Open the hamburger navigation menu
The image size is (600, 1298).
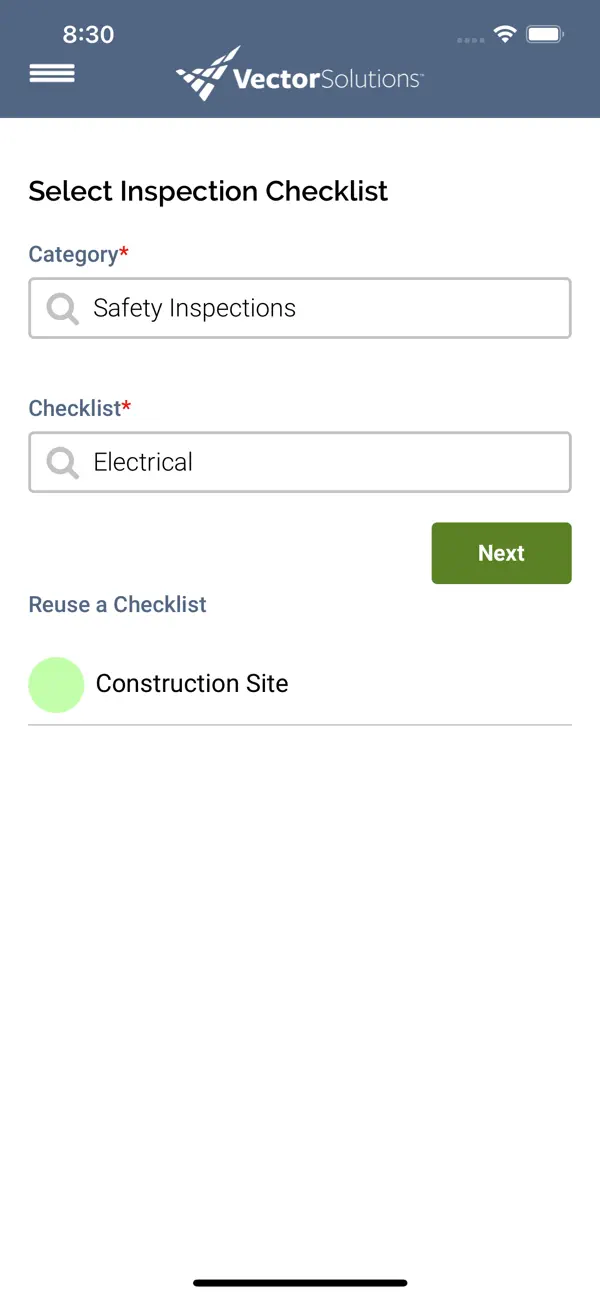point(51,73)
